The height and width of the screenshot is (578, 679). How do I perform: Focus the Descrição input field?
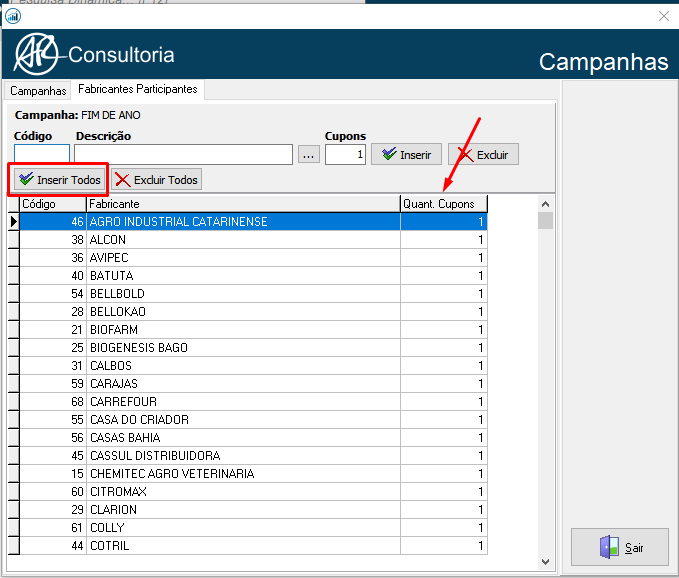[183, 155]
